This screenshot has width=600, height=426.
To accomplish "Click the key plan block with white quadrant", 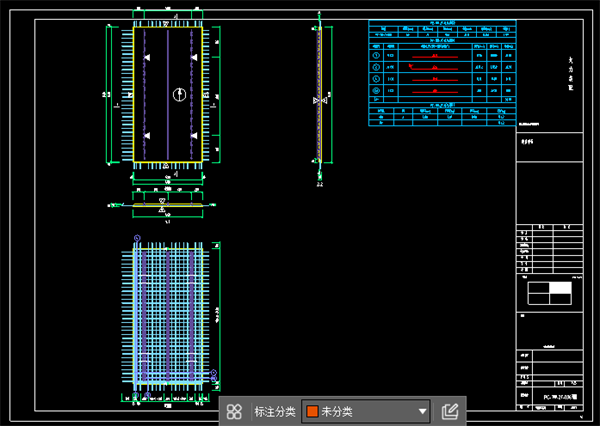I will [549, 293].
